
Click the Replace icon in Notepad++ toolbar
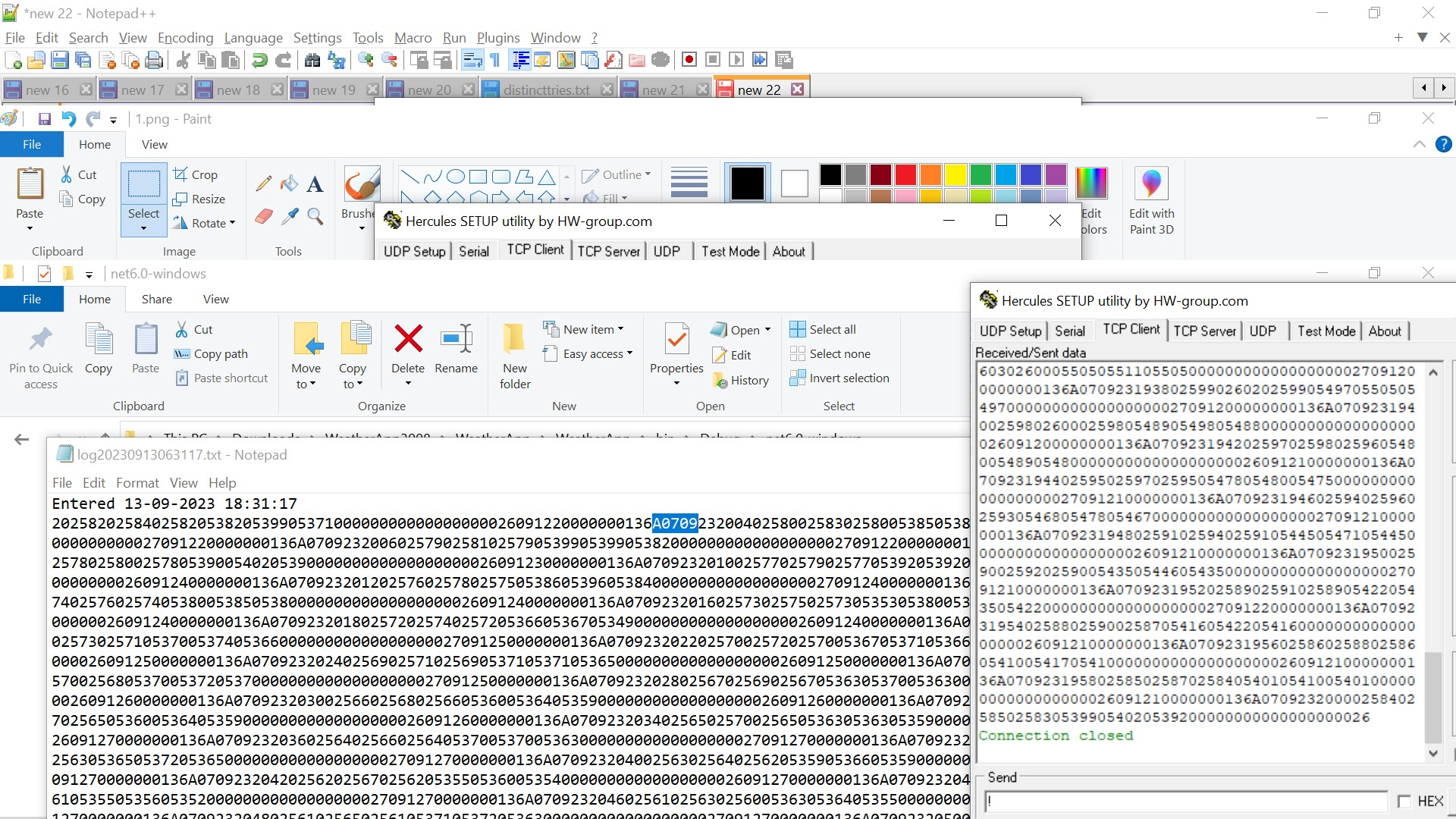point(336,60)
